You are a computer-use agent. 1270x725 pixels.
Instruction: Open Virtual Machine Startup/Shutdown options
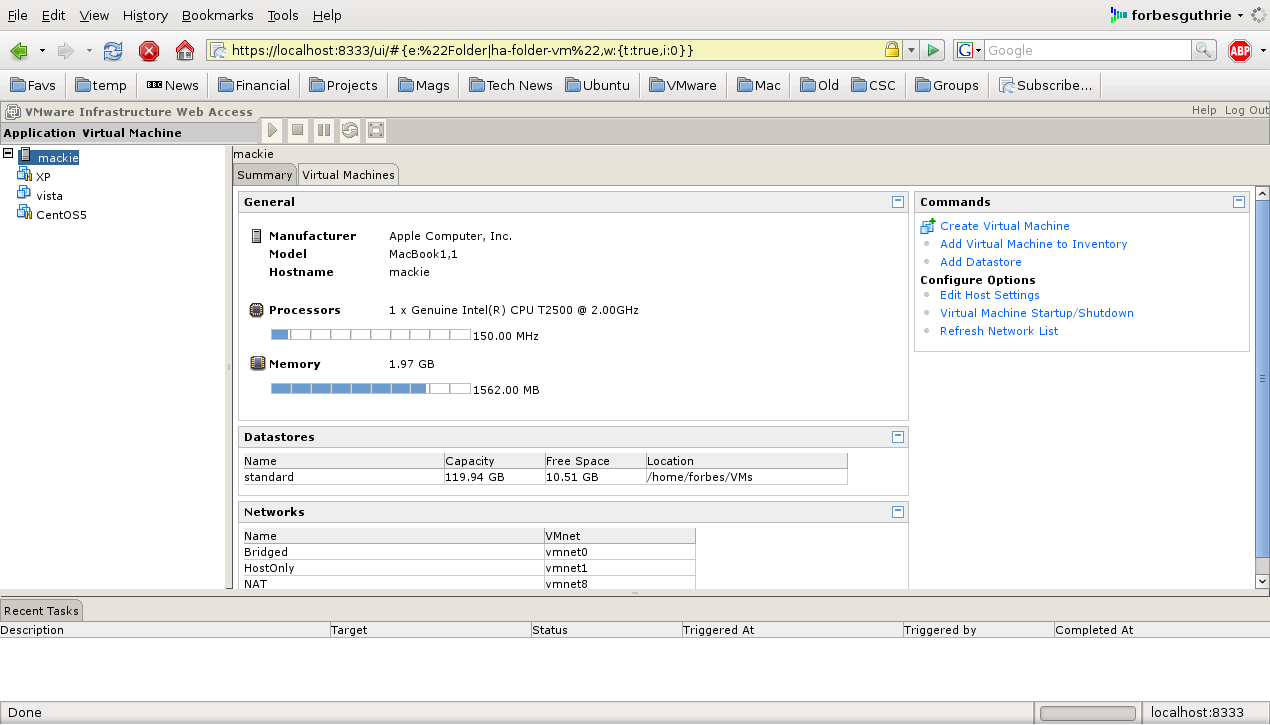(1037, 313)
